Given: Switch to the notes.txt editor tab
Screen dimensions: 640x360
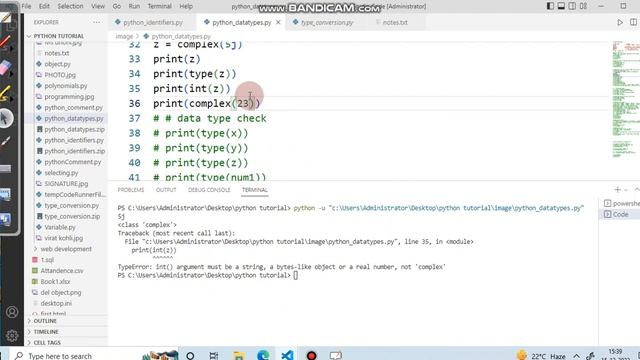Looking at the screenshot, I should pos(395,22).
